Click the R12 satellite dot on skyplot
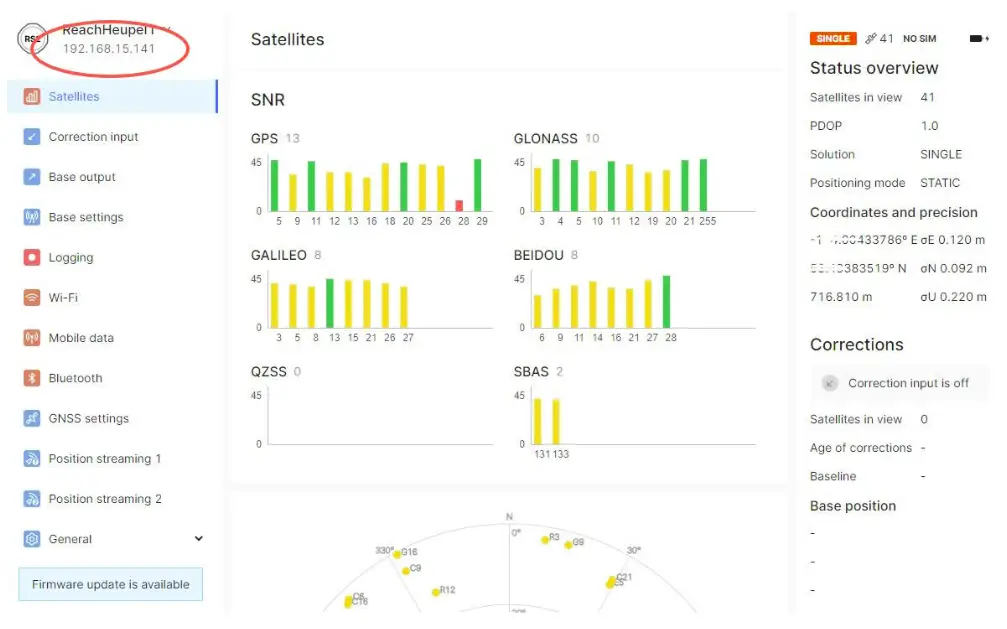Screen dimensions: 1007x629 [x=435, y=592]
